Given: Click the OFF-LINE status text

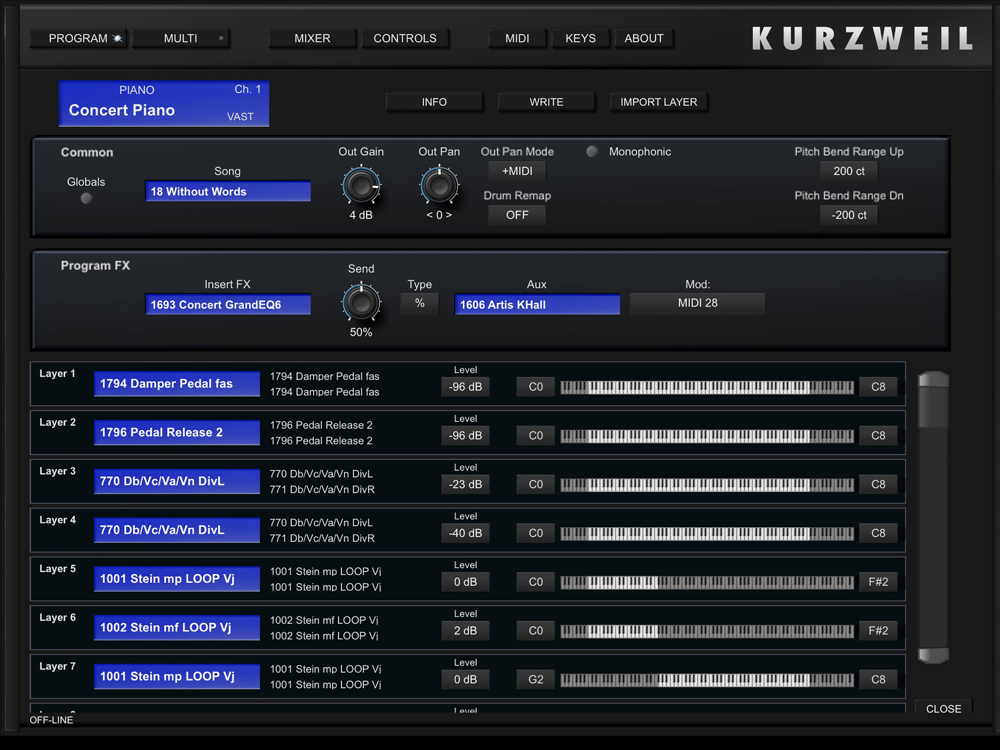Looking at the screenshot, I should (51, 720).
